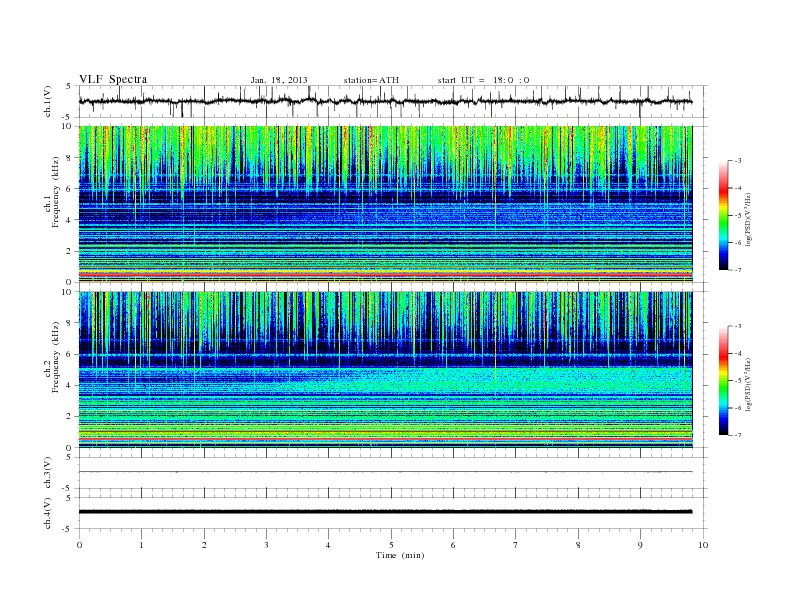792x612 pixels.
Task: Click the "-4" label on ch.2 color bar
Action: pyautogui.click(x=738, y=353)
